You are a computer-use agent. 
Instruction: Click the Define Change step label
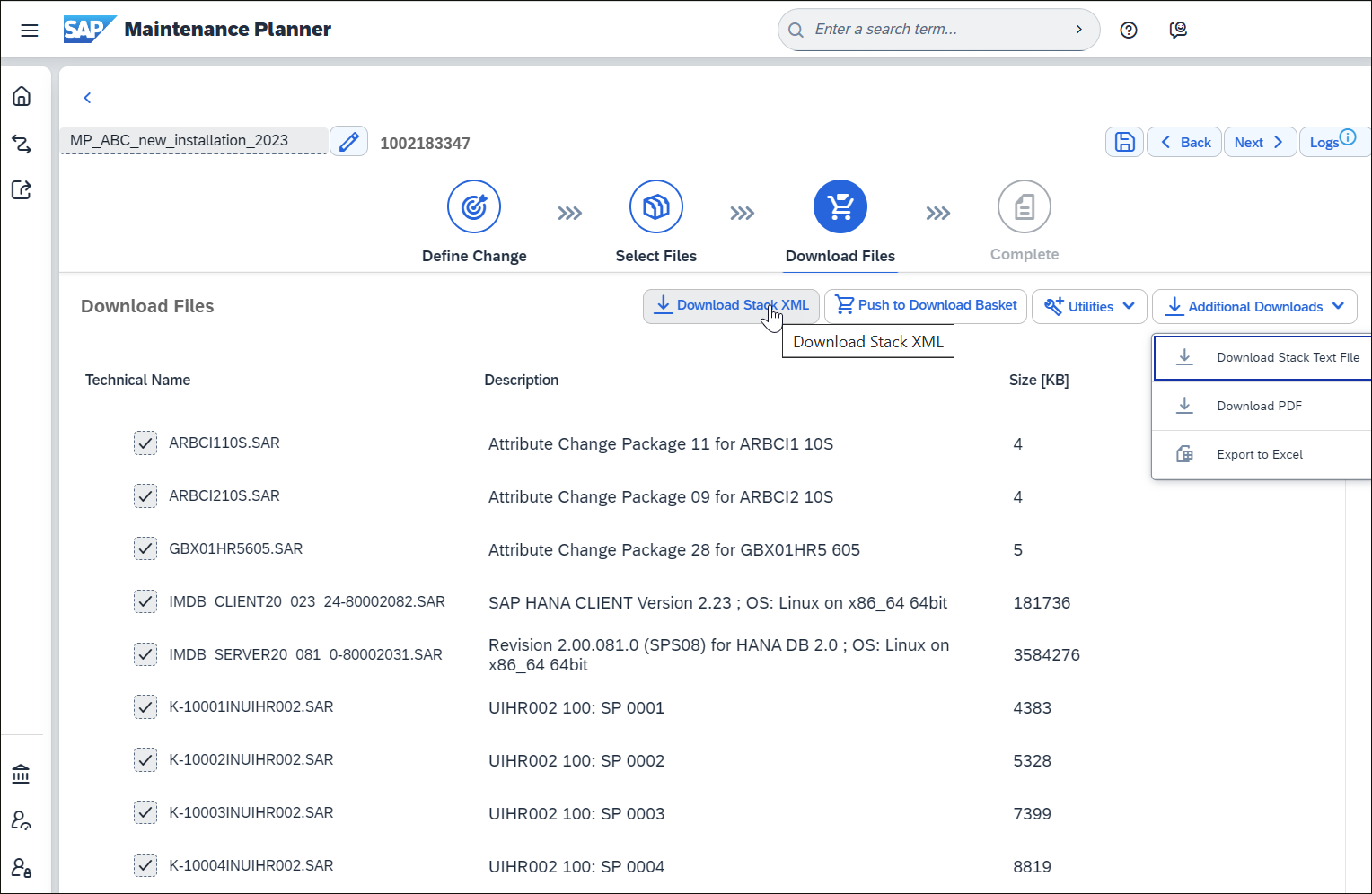pyautogui.click(x=474, y=256)
